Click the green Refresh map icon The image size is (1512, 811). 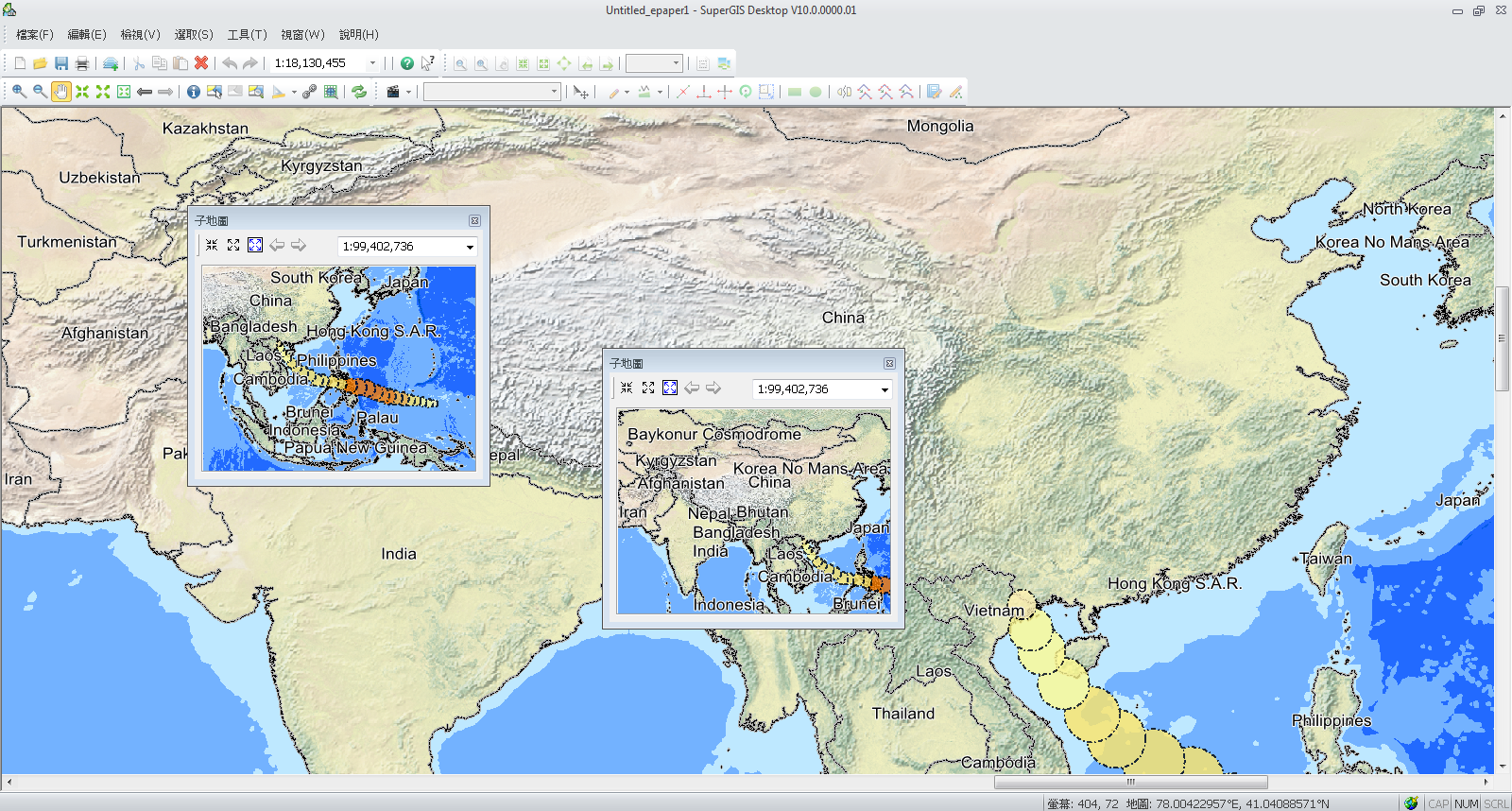click(359, 92)
